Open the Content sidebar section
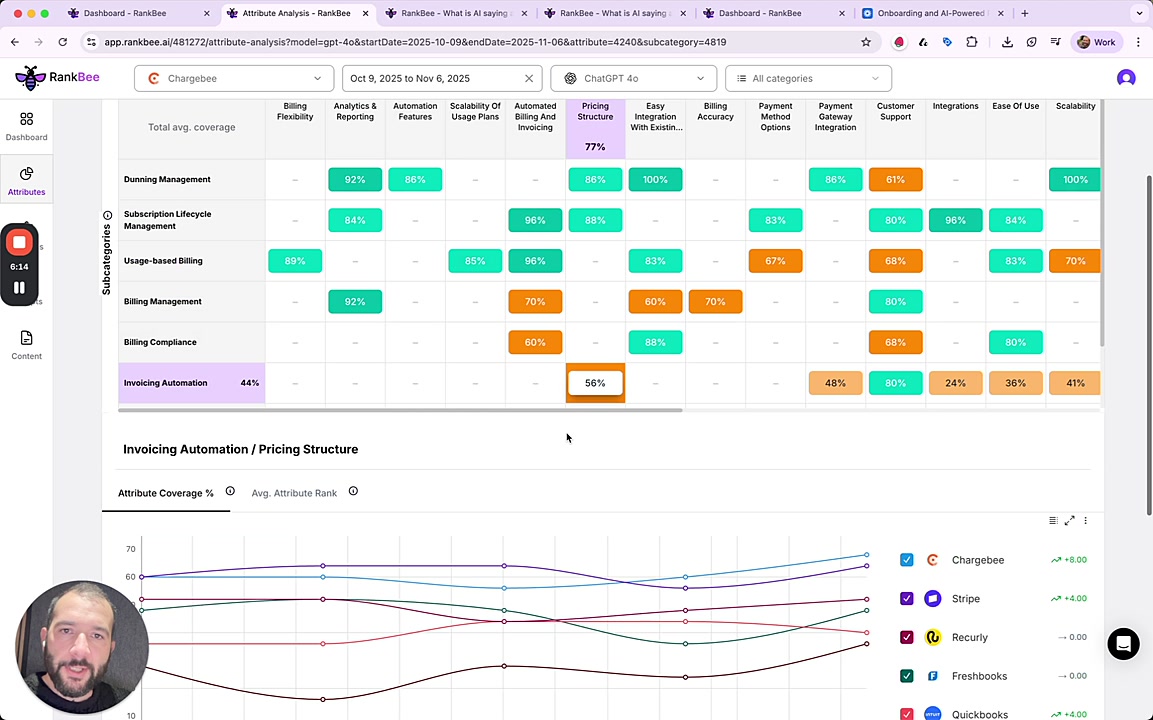This screenshot has height=720, width=1153. (x=26, y=345)
